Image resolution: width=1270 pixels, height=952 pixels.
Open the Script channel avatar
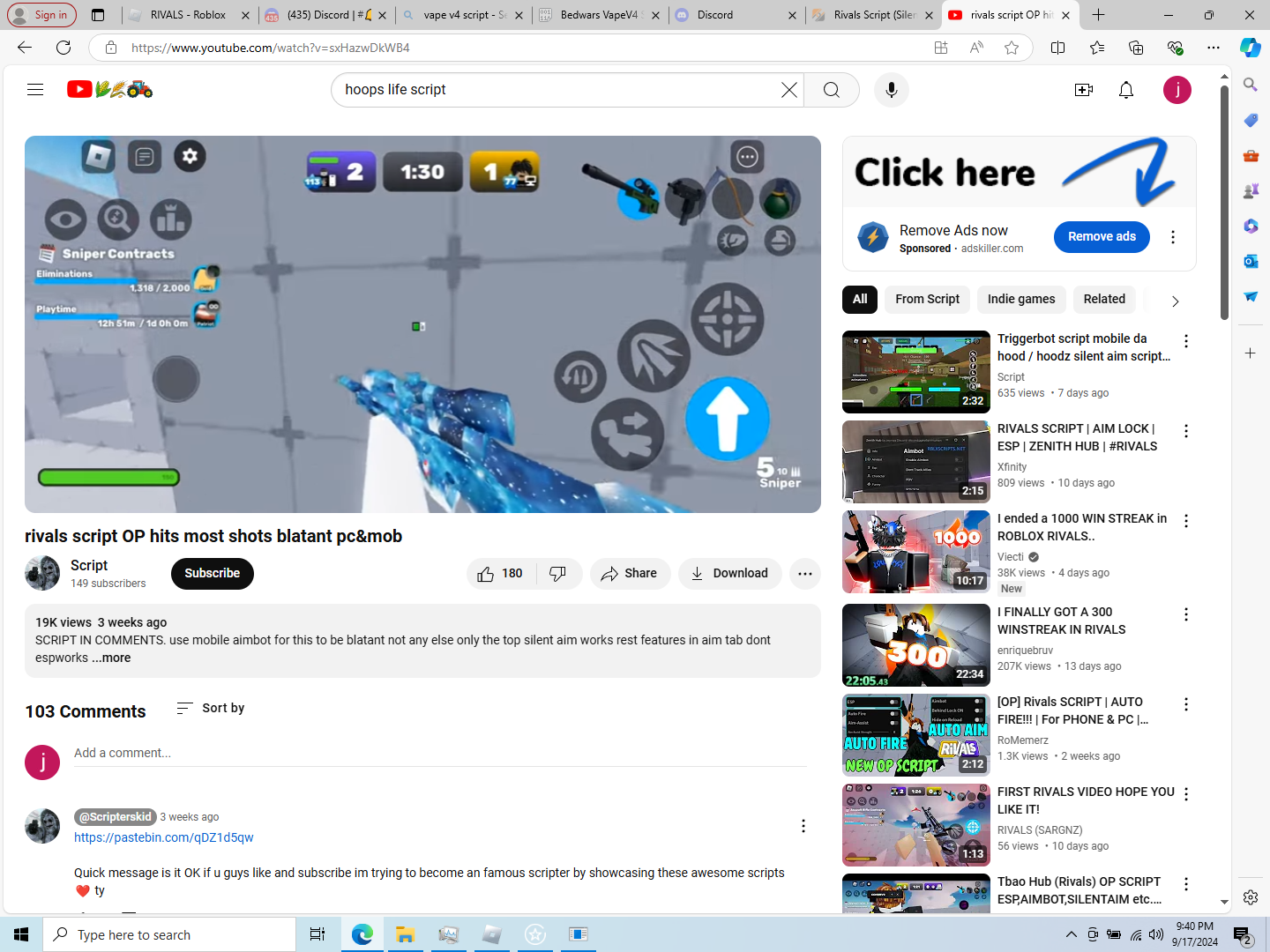(x=42, y=574)
